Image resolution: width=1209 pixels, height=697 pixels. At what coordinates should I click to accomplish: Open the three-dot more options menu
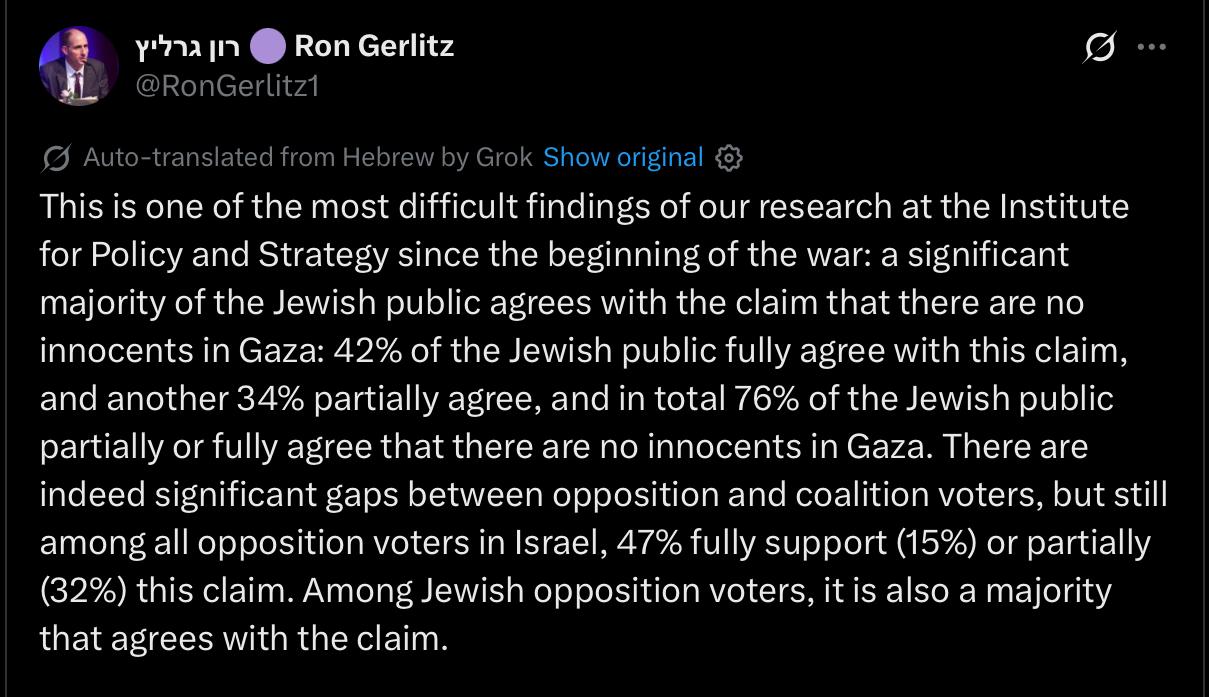coord(1151,47)
